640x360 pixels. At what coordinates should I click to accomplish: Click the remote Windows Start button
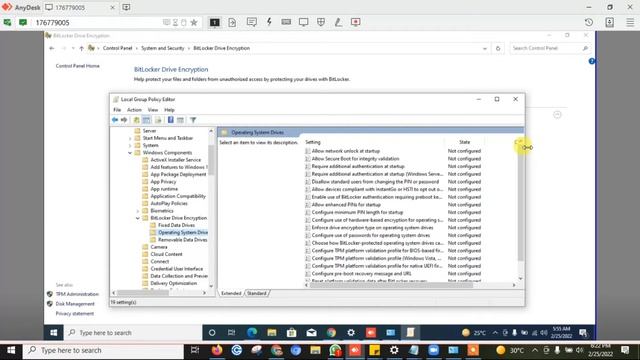(53, 333)
